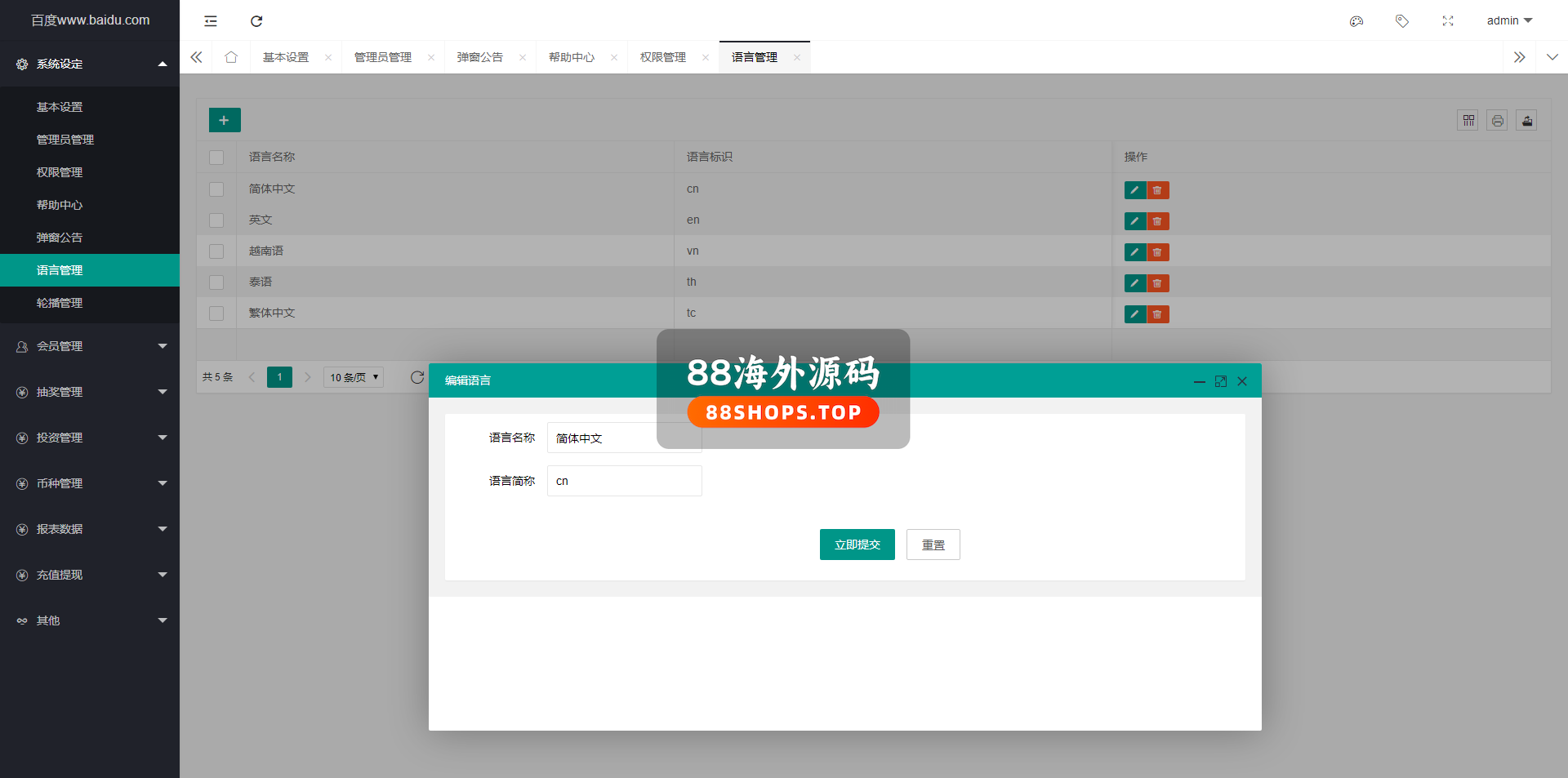The height and width of the screenshot is (778, 1568).
Task: Click the 重置 reset button
Action: pos(933,545)
